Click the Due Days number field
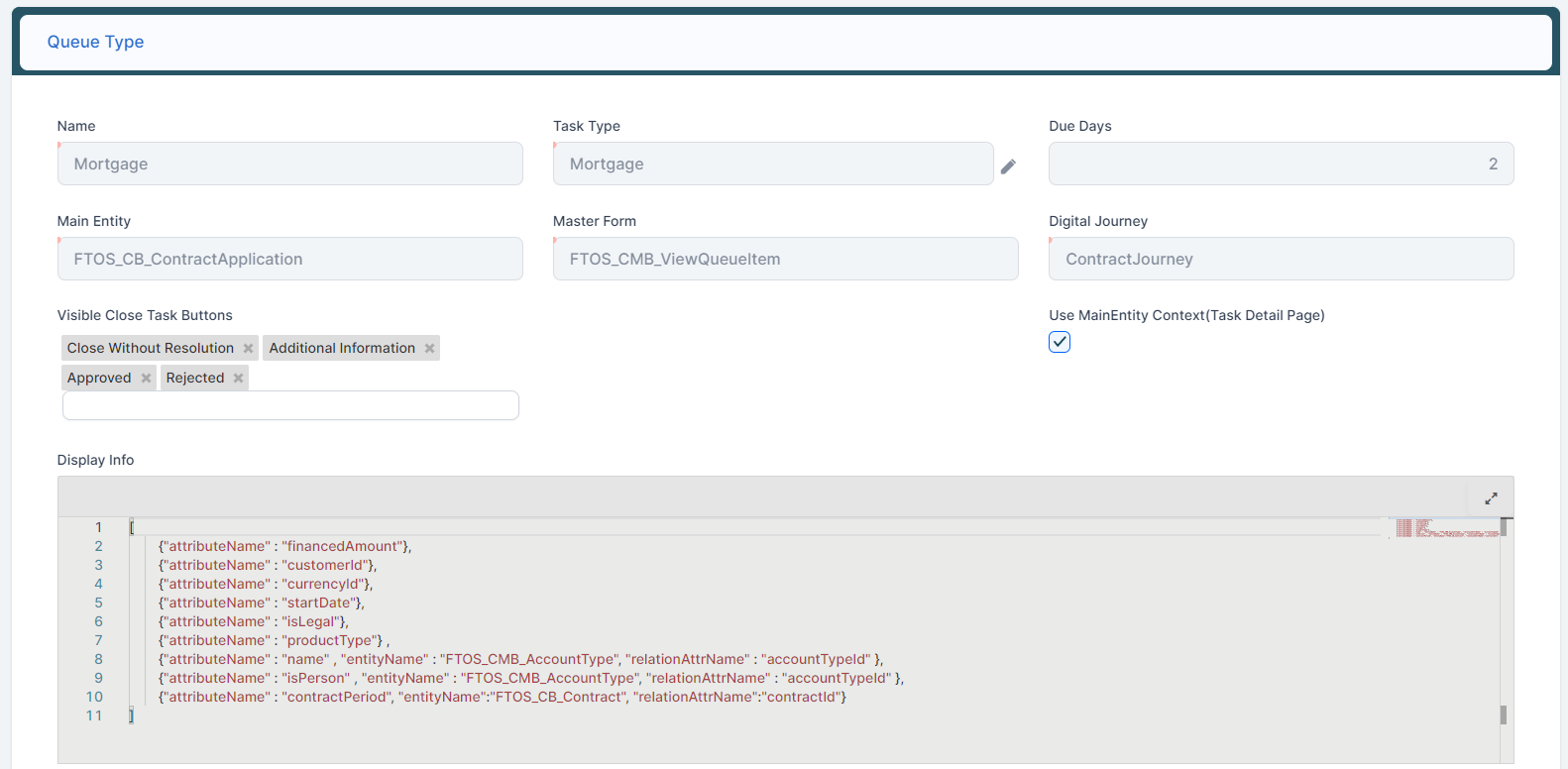Viewport: 1568px width, 769px height. [1280, 164]
